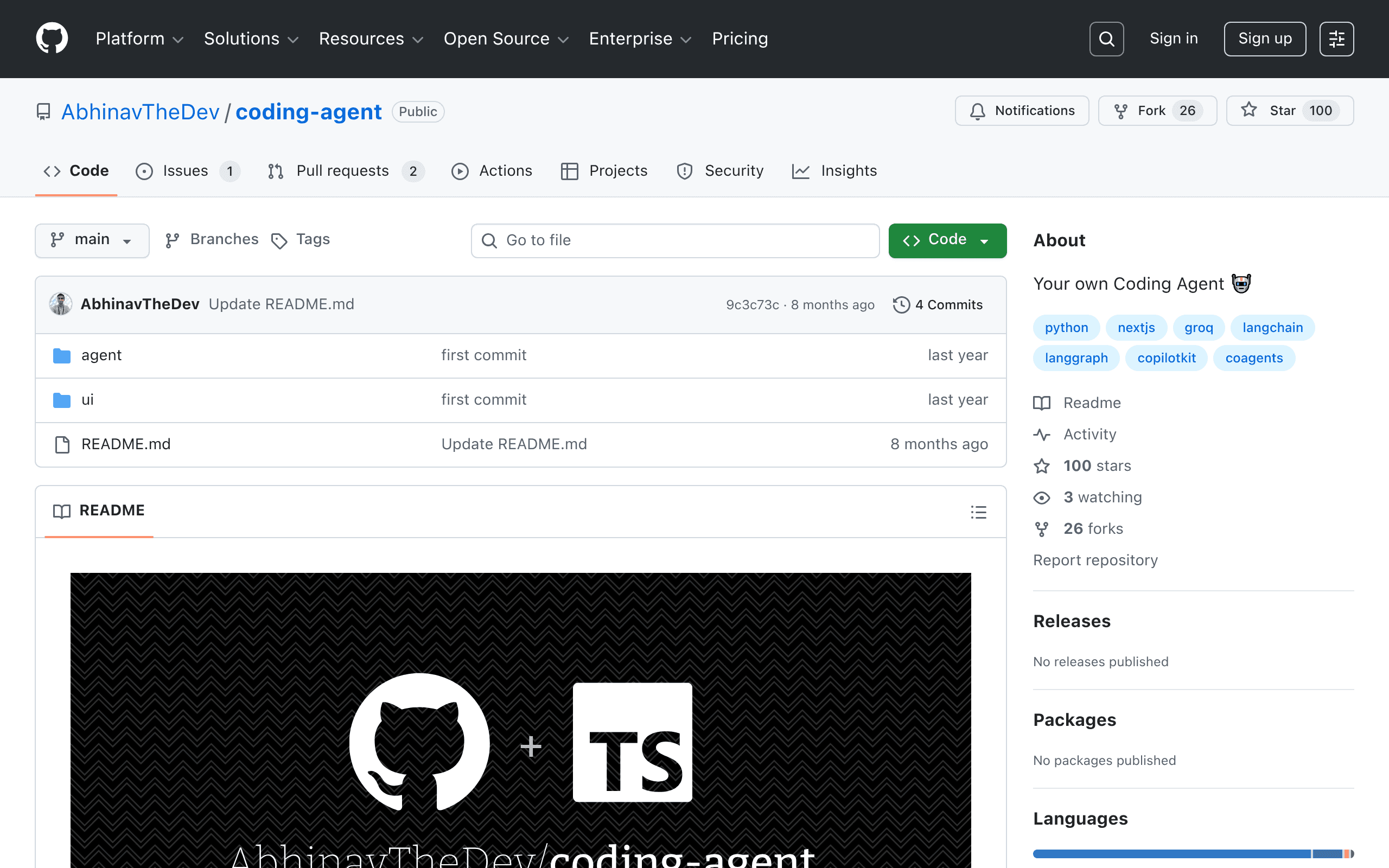Click the Update README.md commit message in header
Viewport: 1389px width, 868px height.
tap(281, 304)
